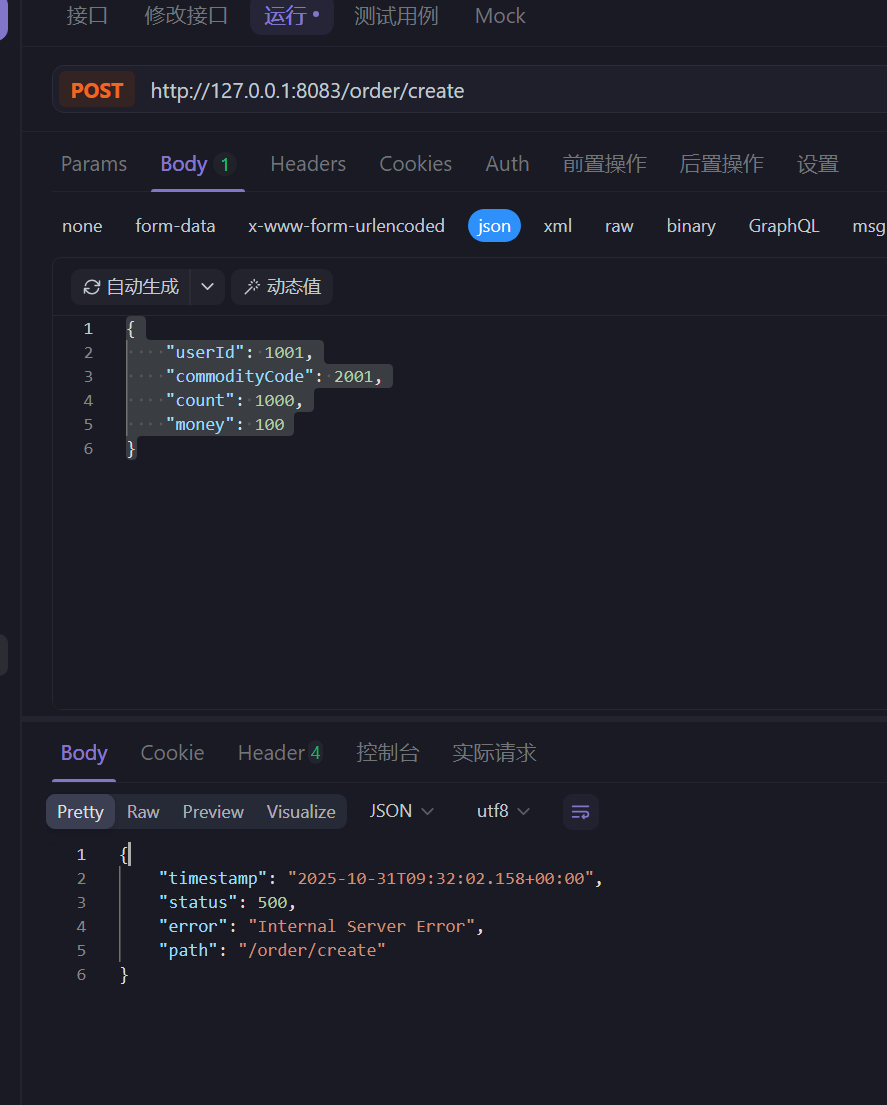Open the 实际请求 tab
Image resolution: width=887 pixels, height=1105 pixels.
[x=494, y=753]
